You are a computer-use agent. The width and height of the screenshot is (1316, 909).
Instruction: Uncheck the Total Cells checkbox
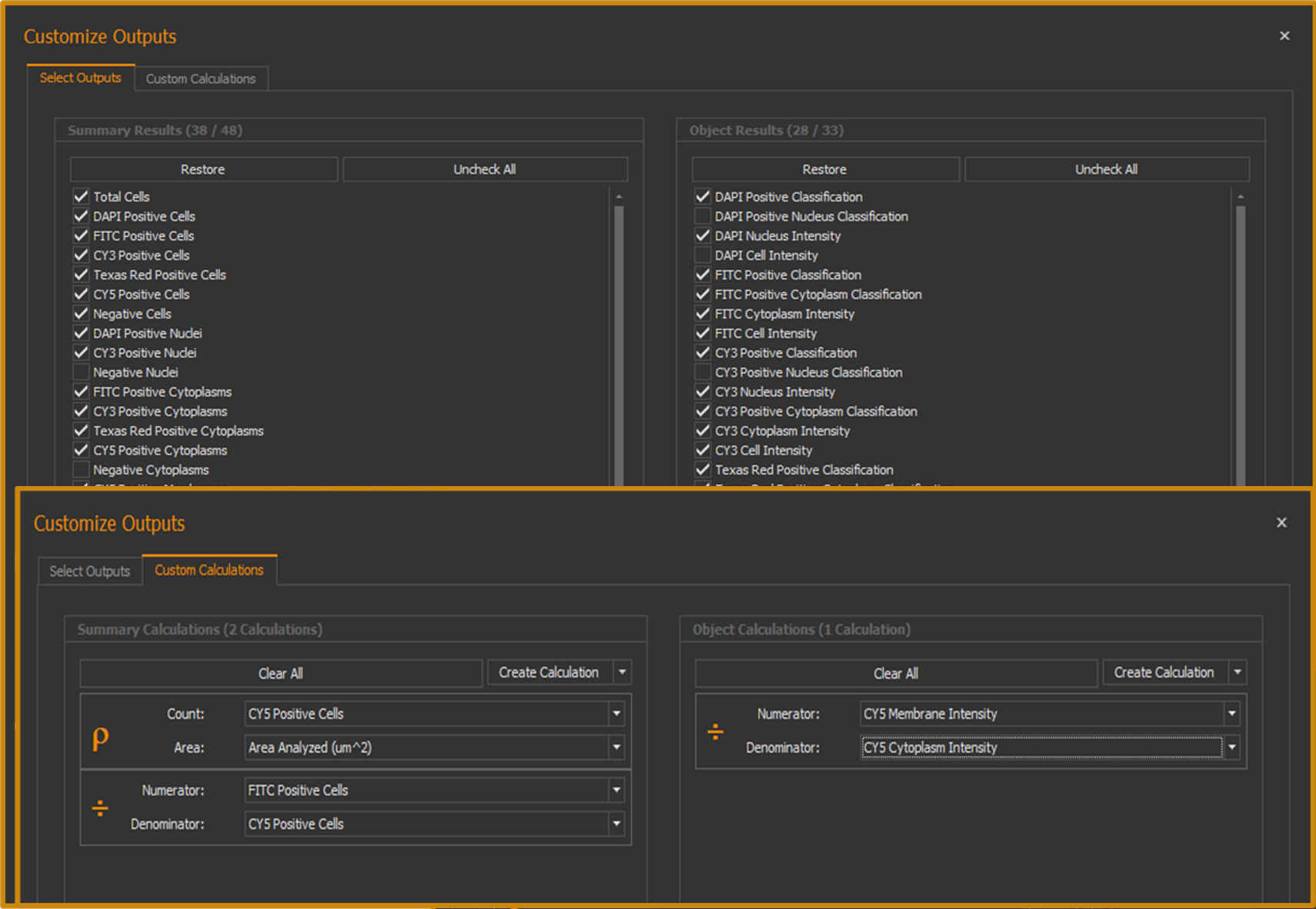click(x=81, y=196)
